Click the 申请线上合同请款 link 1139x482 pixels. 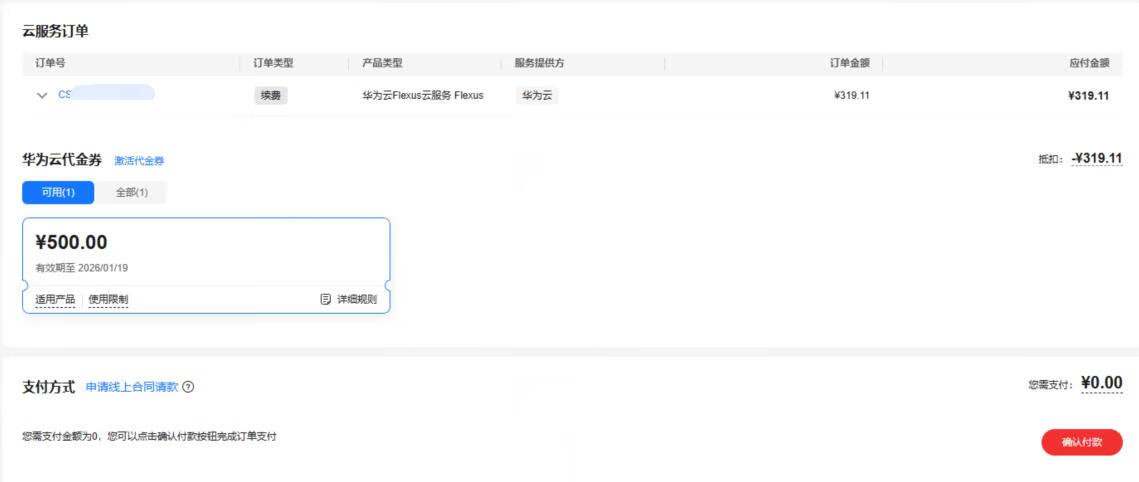coord(131,387)
